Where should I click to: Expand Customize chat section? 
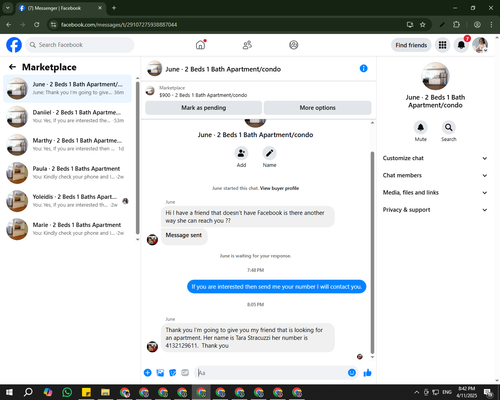coord(435,158)
